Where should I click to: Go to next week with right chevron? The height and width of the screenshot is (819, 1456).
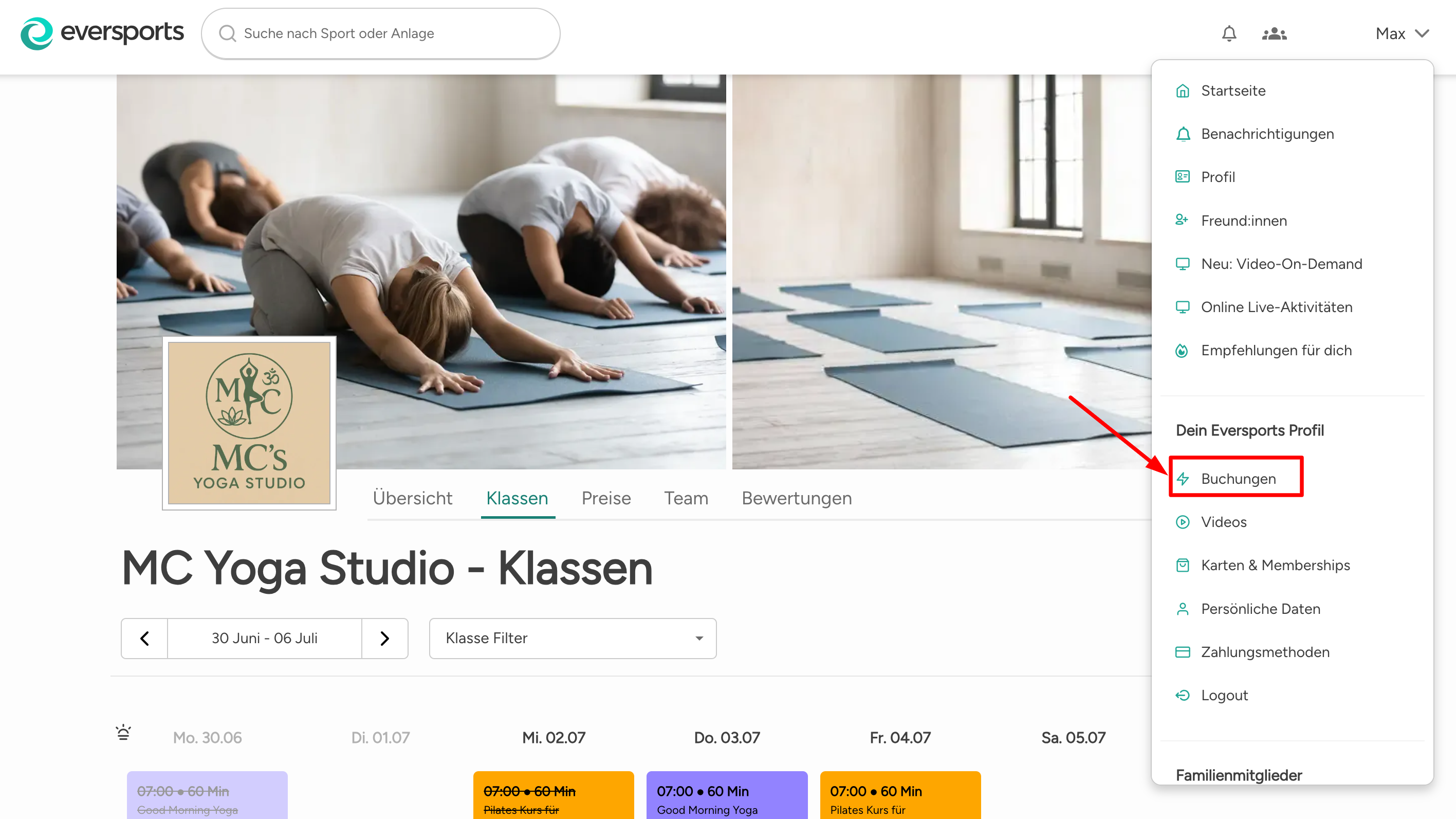[385, 638]
